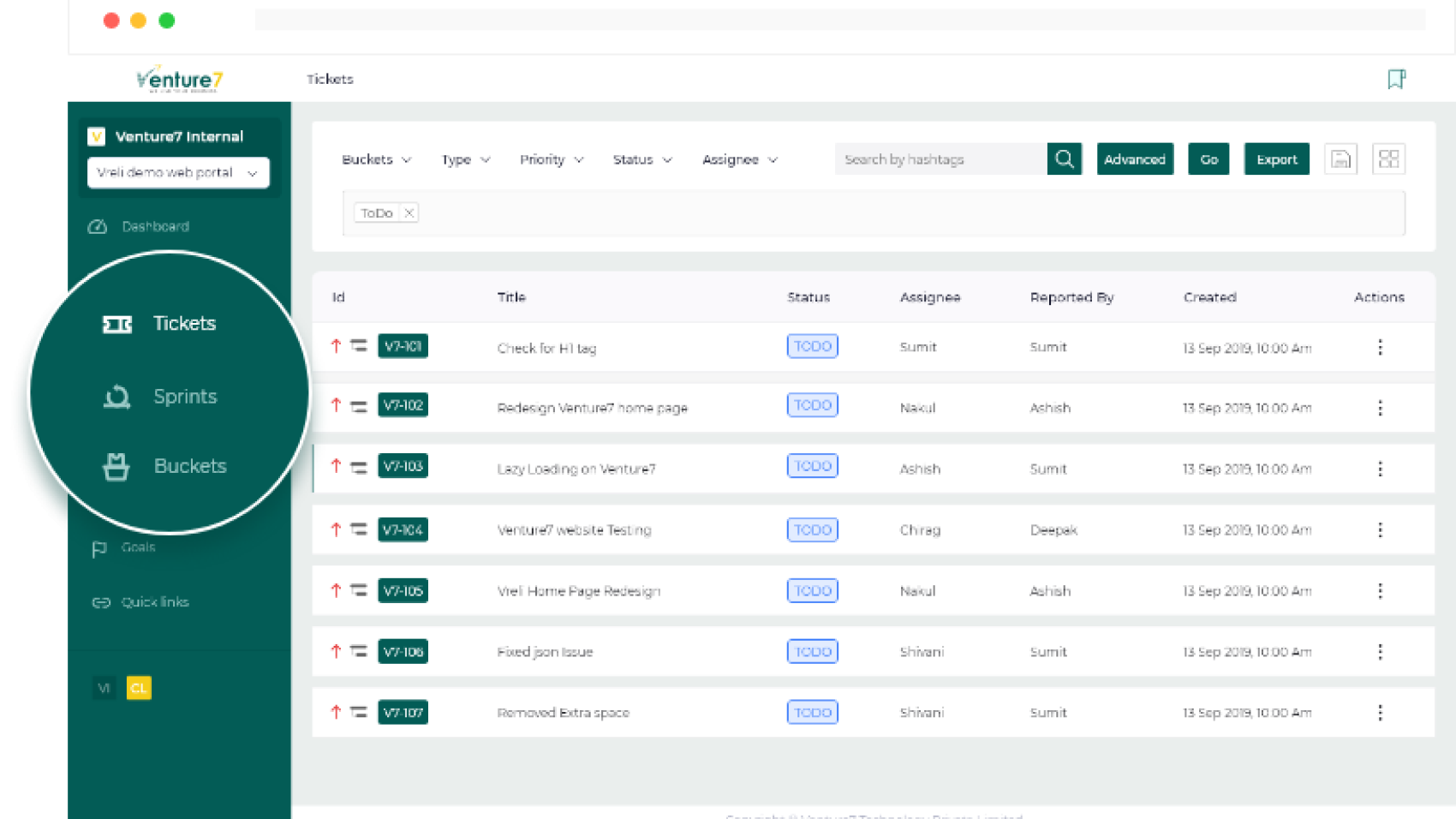Click the Go button
Screen dimensions: 1456x819
coord(1208,159)
